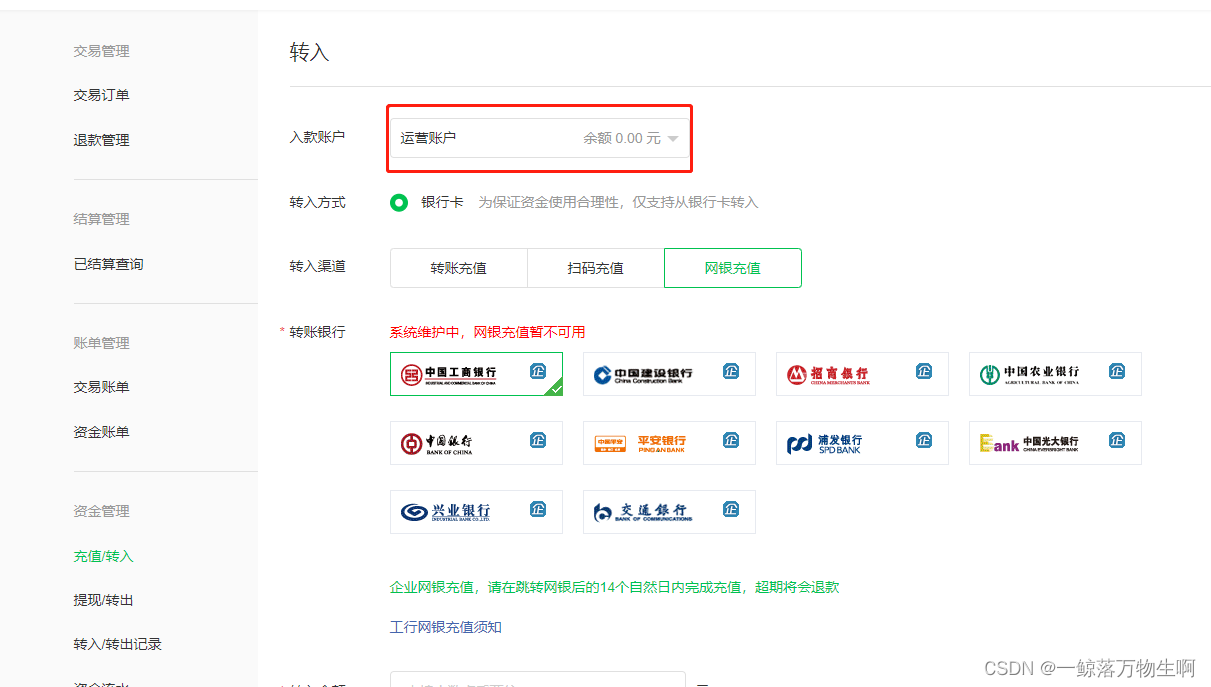Click the 结算管理 section heading

tap(101, 219)
